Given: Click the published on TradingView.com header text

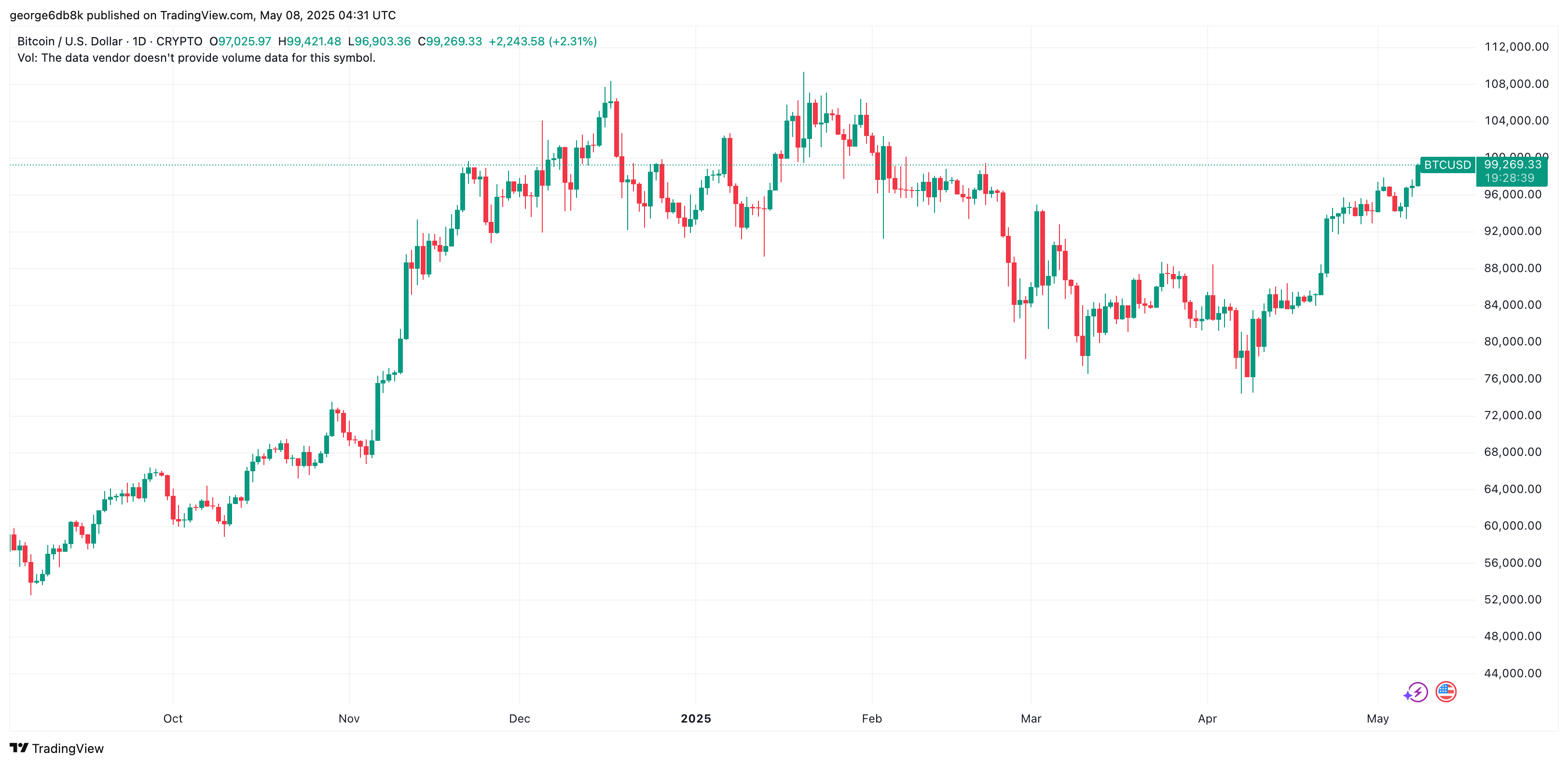Looking at the screenshot, I should 202,15.
